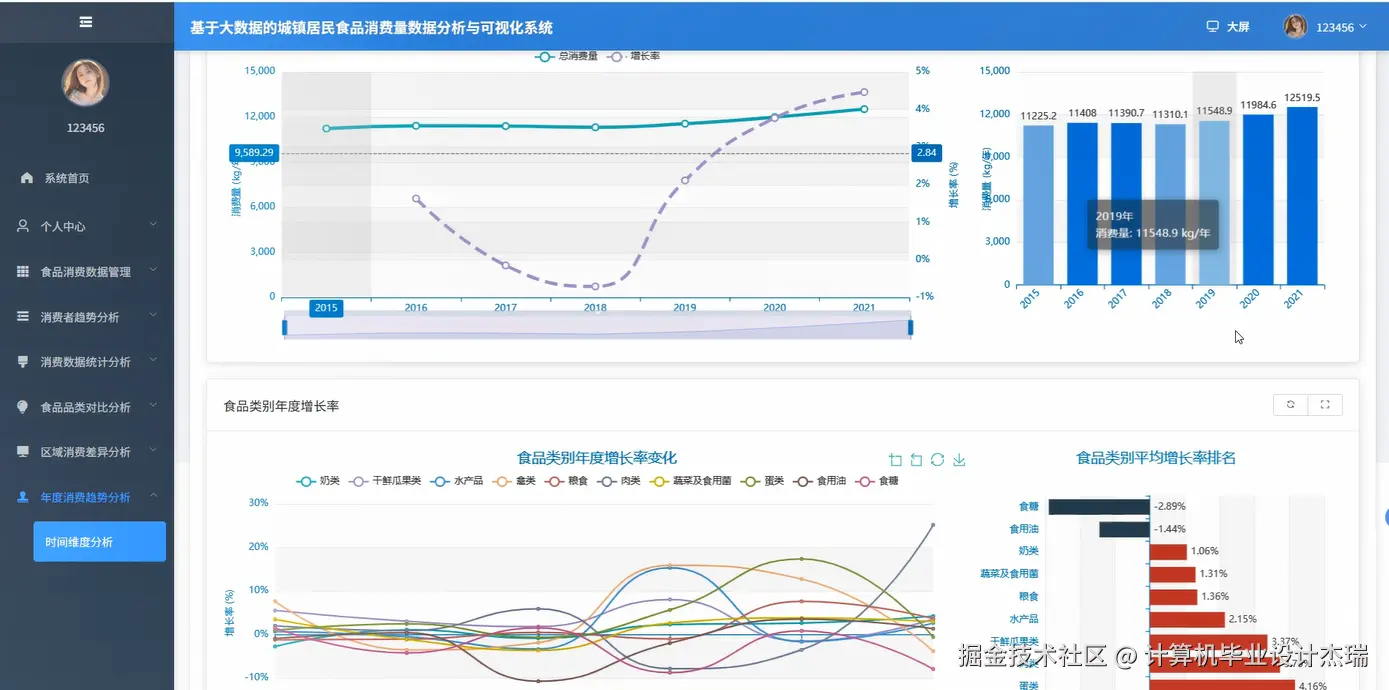Open the 123456 user dropdown in header
The image size is (1389, 690).
click(1341, 27)
